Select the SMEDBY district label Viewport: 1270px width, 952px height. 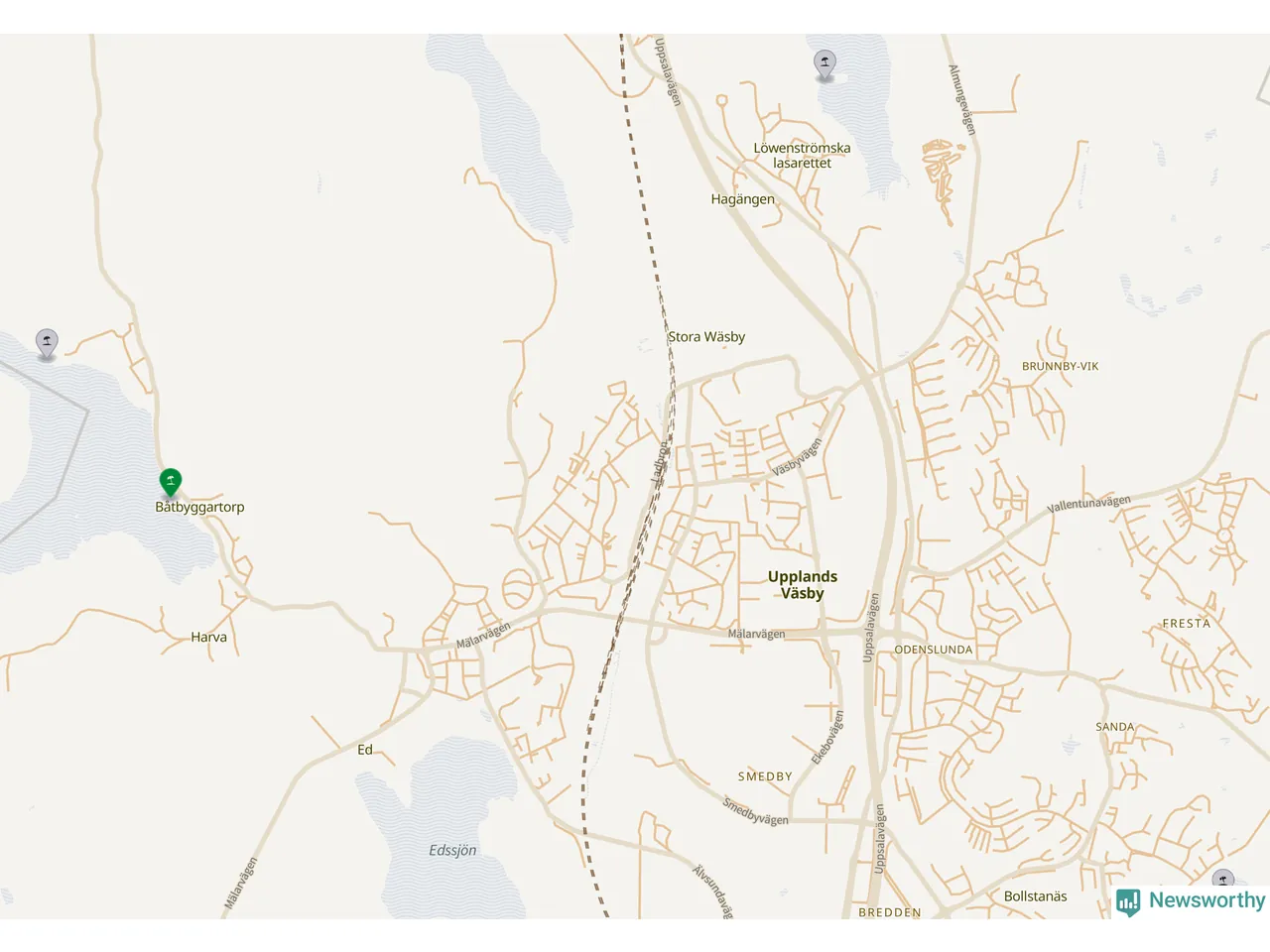(x=765, y=776)
